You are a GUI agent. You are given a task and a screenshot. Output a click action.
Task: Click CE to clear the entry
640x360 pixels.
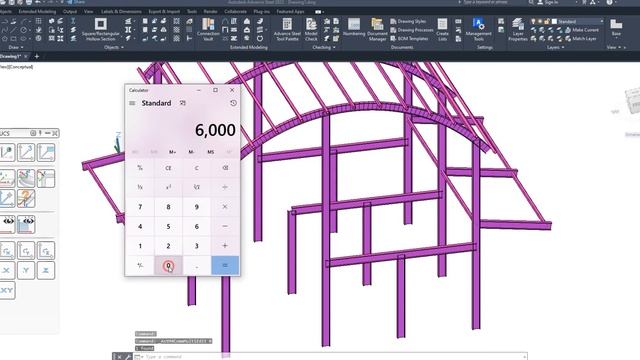(168, 168)
